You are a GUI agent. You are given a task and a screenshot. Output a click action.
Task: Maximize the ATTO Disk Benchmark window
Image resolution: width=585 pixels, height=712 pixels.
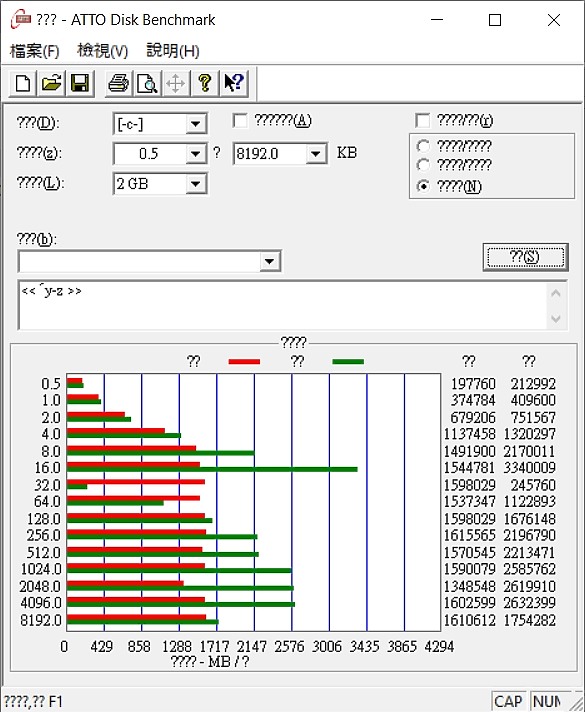(x=495, y=20)
